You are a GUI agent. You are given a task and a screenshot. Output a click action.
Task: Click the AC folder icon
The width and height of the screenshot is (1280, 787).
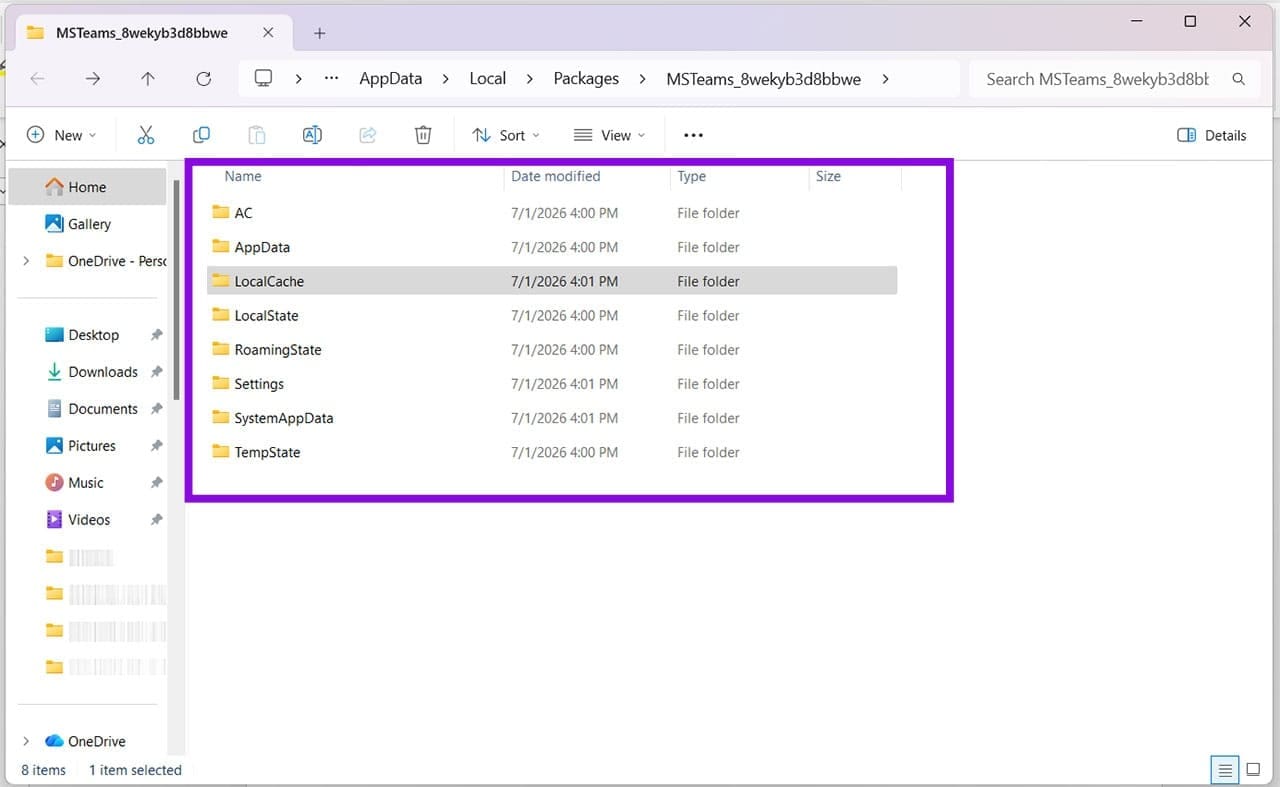(221, 212)
